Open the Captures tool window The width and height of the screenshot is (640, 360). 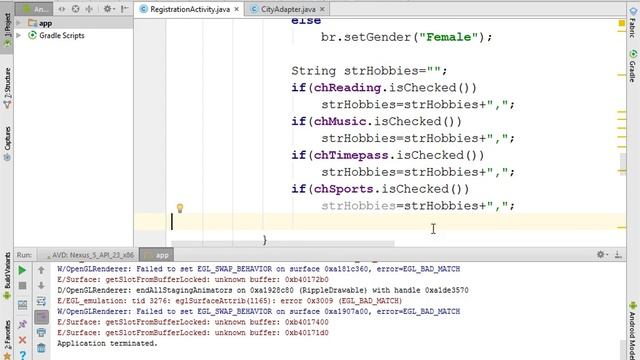click(x=7, y=144)
